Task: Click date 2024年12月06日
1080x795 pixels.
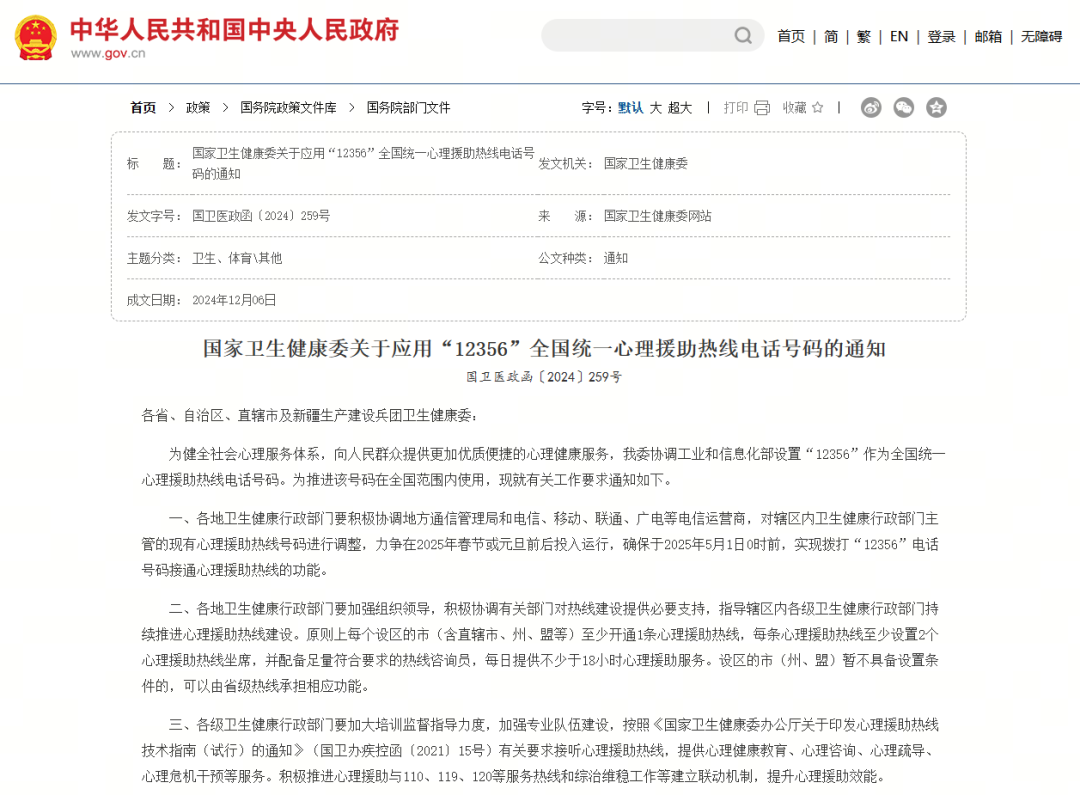Action: (234, 300)
